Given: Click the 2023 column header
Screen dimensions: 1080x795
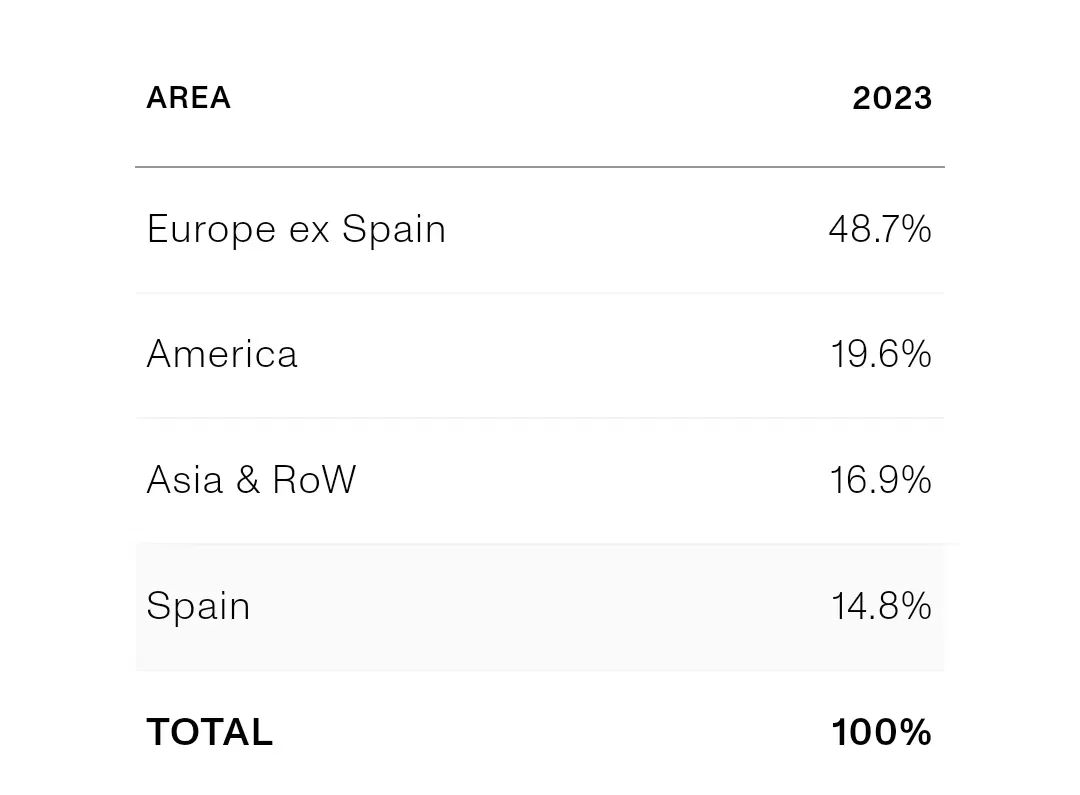Looking at the screenshot, I should 892,98.
